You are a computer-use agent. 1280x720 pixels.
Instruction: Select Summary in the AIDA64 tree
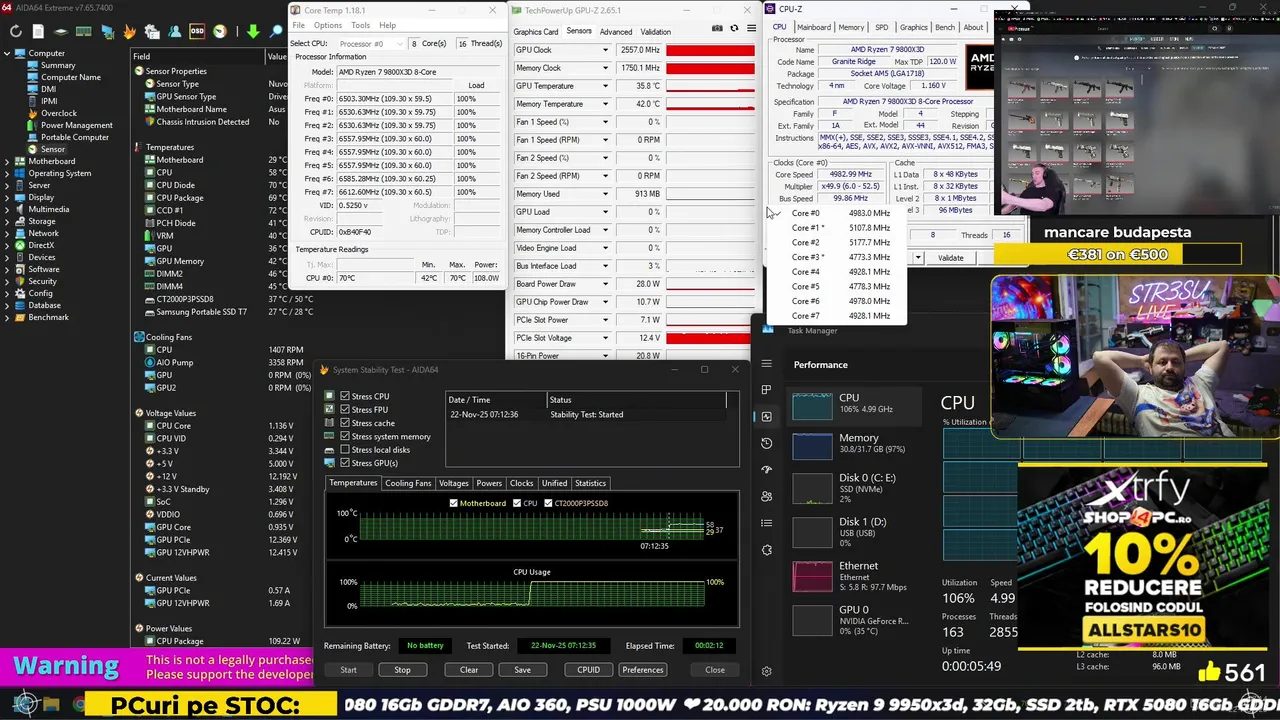(58, 65)
